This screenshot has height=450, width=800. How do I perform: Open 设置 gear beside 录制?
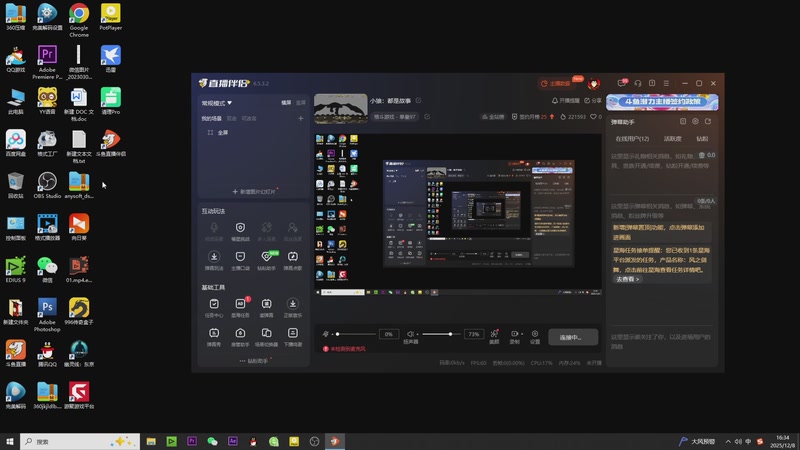535,336
